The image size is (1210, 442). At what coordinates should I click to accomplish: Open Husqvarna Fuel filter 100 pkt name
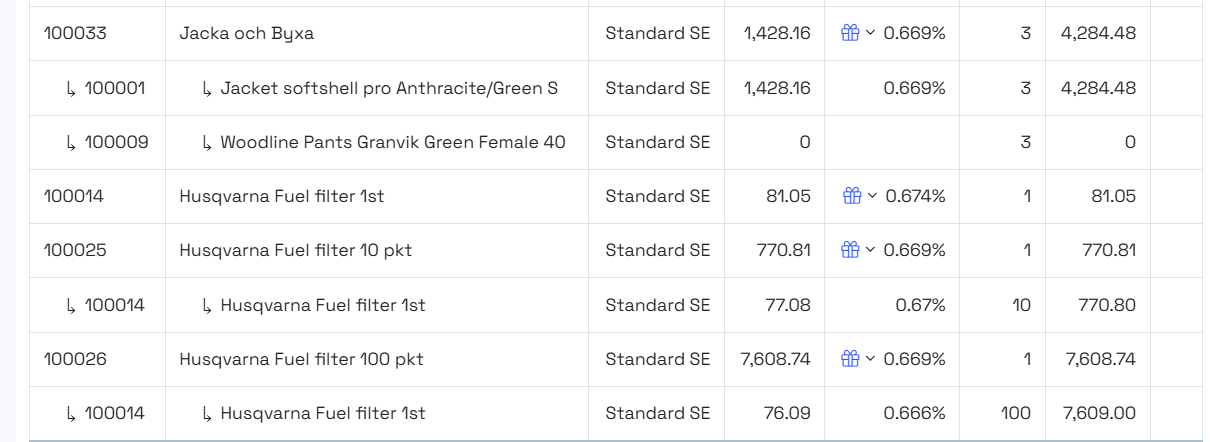coord(301,359)
